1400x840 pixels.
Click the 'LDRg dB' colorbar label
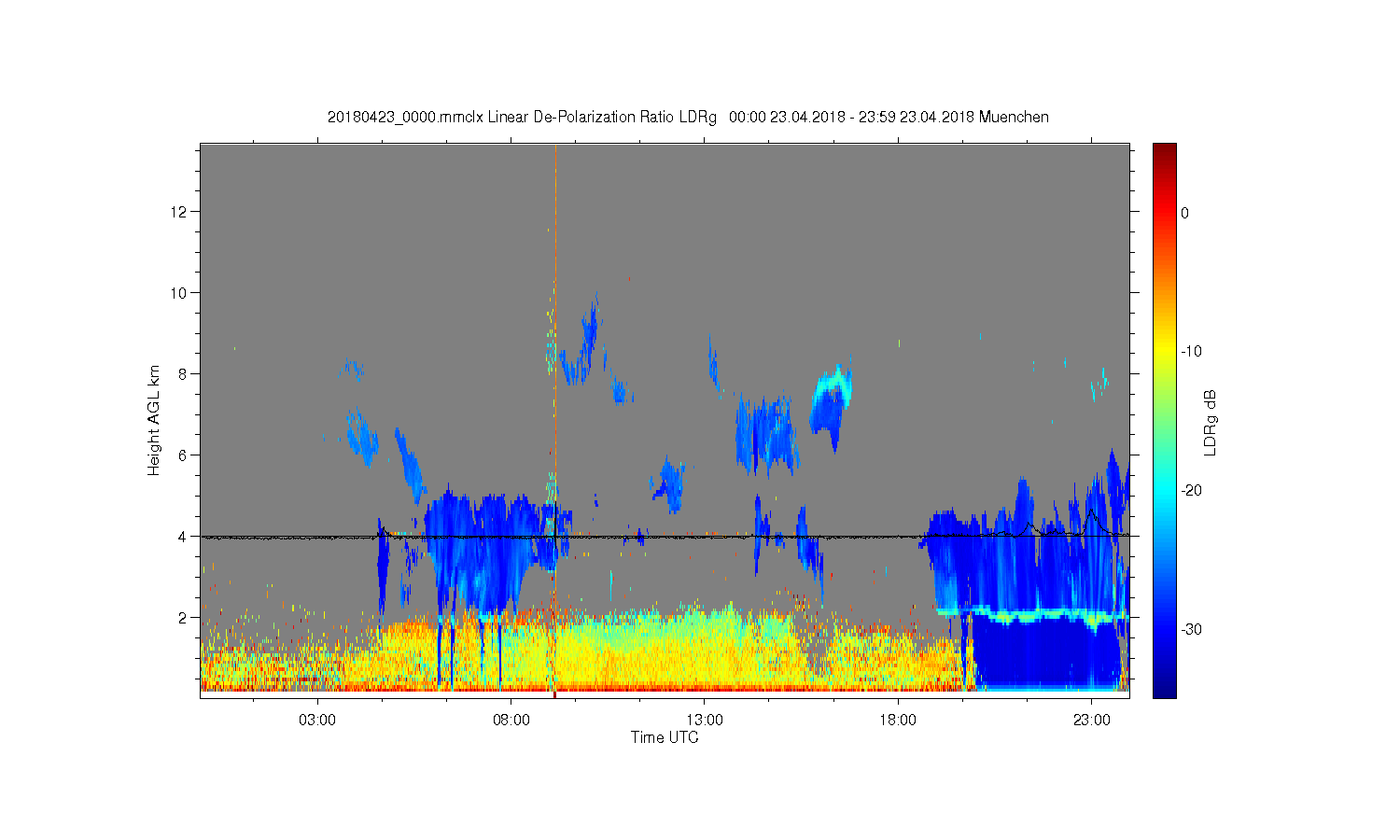(x=1211, y=422)
